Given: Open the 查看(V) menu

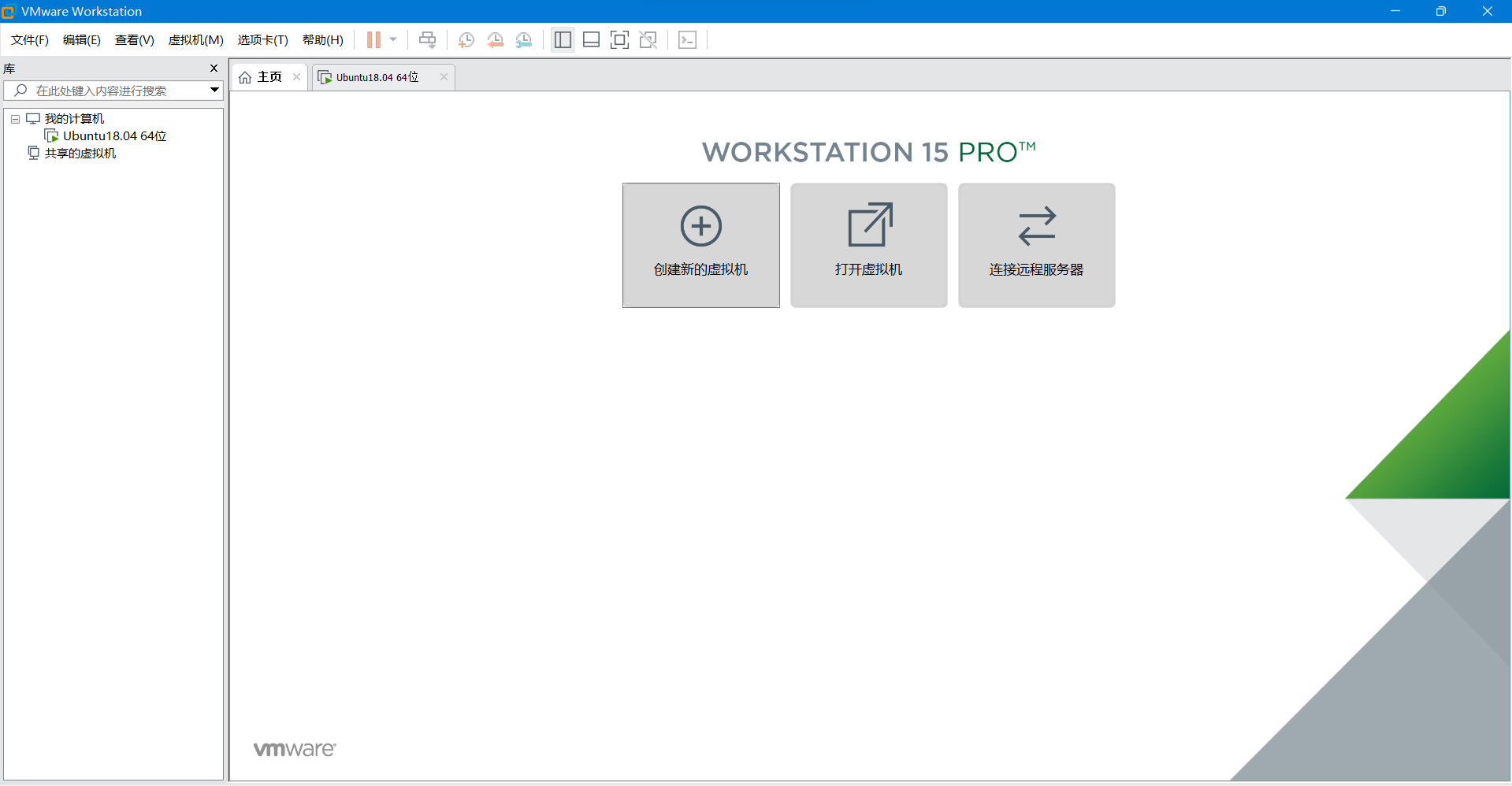Looking at the screenshot, I should coord(135,40).
